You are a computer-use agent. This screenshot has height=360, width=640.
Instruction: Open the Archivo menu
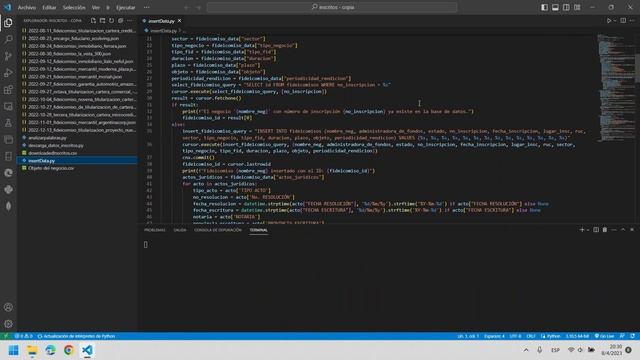[27, 7]
